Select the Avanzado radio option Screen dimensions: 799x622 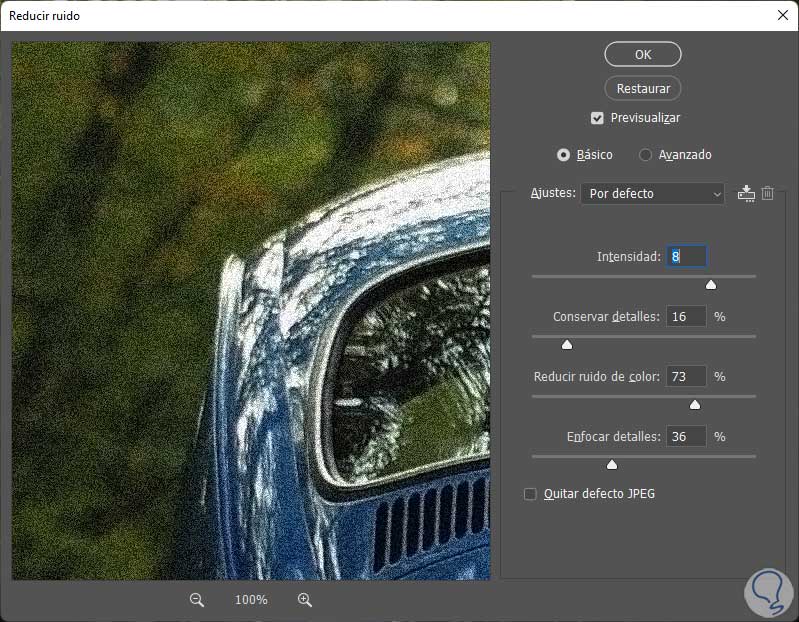click(645, 155)
